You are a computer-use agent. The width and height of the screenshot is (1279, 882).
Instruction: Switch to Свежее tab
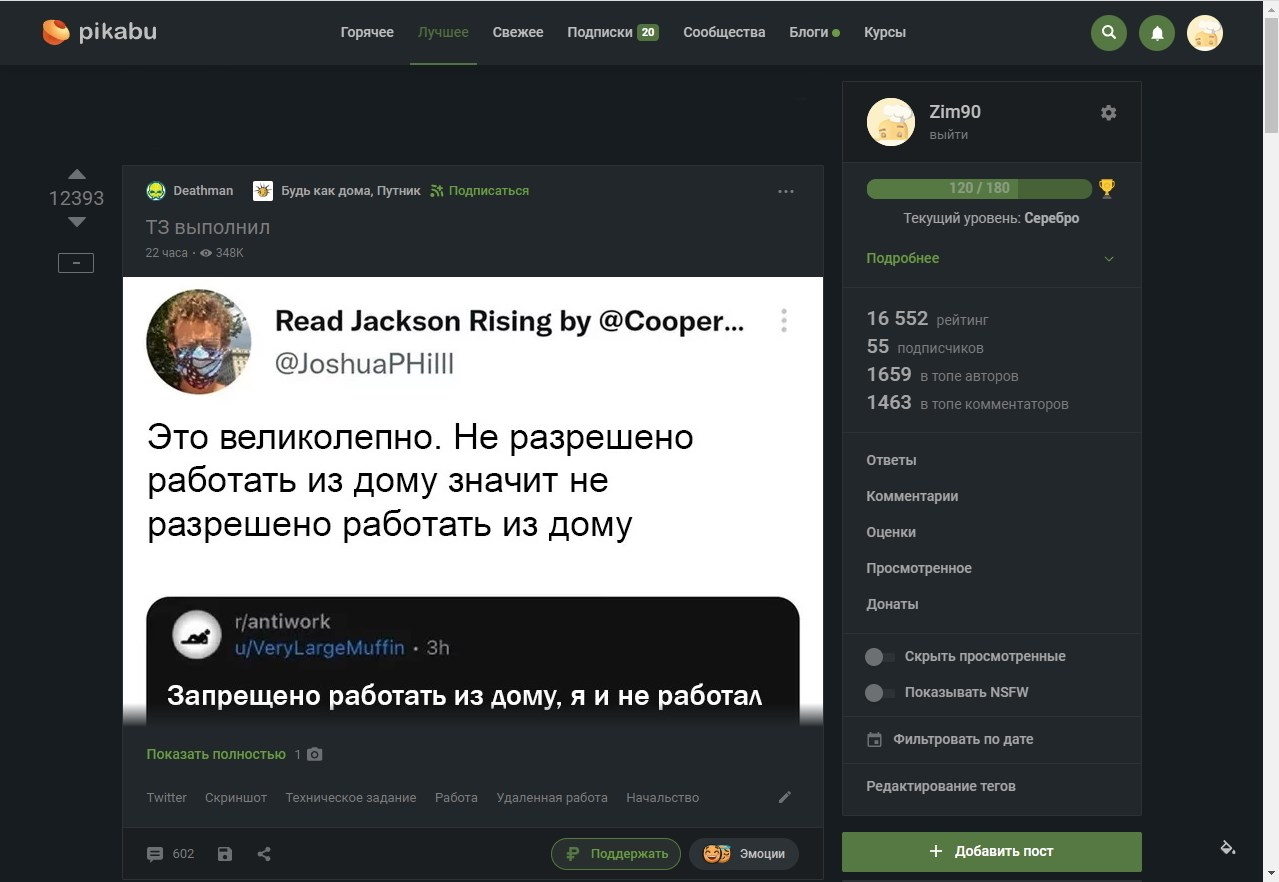pyautogui.click(x=518, y=32)
